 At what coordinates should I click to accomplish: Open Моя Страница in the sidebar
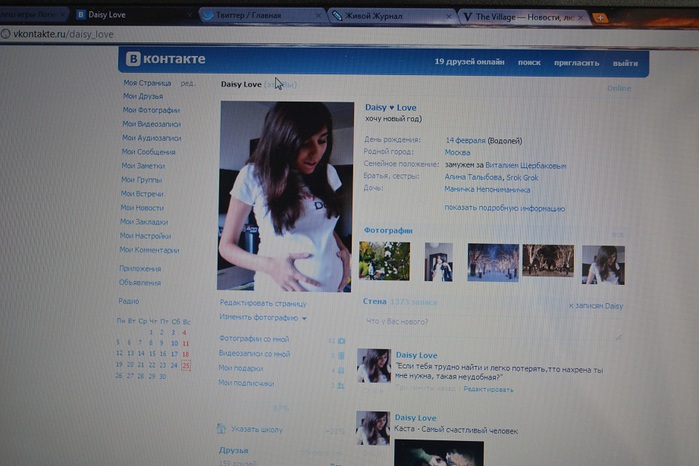[x=147, y=83]
